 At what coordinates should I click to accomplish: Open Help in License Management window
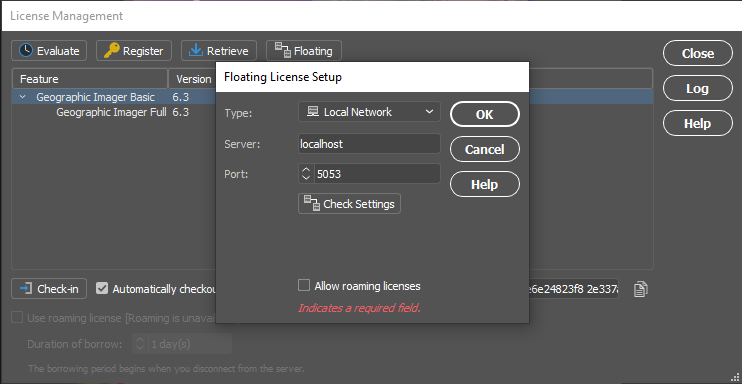(x=698, y=123)
